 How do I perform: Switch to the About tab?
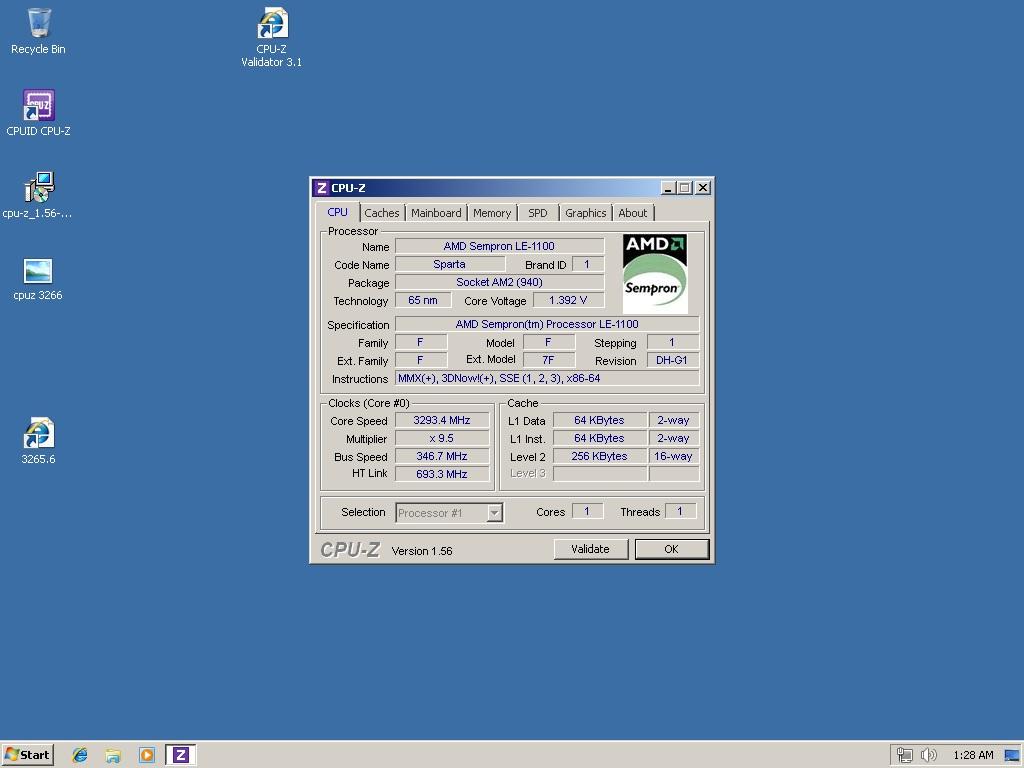tap(632, 213)
